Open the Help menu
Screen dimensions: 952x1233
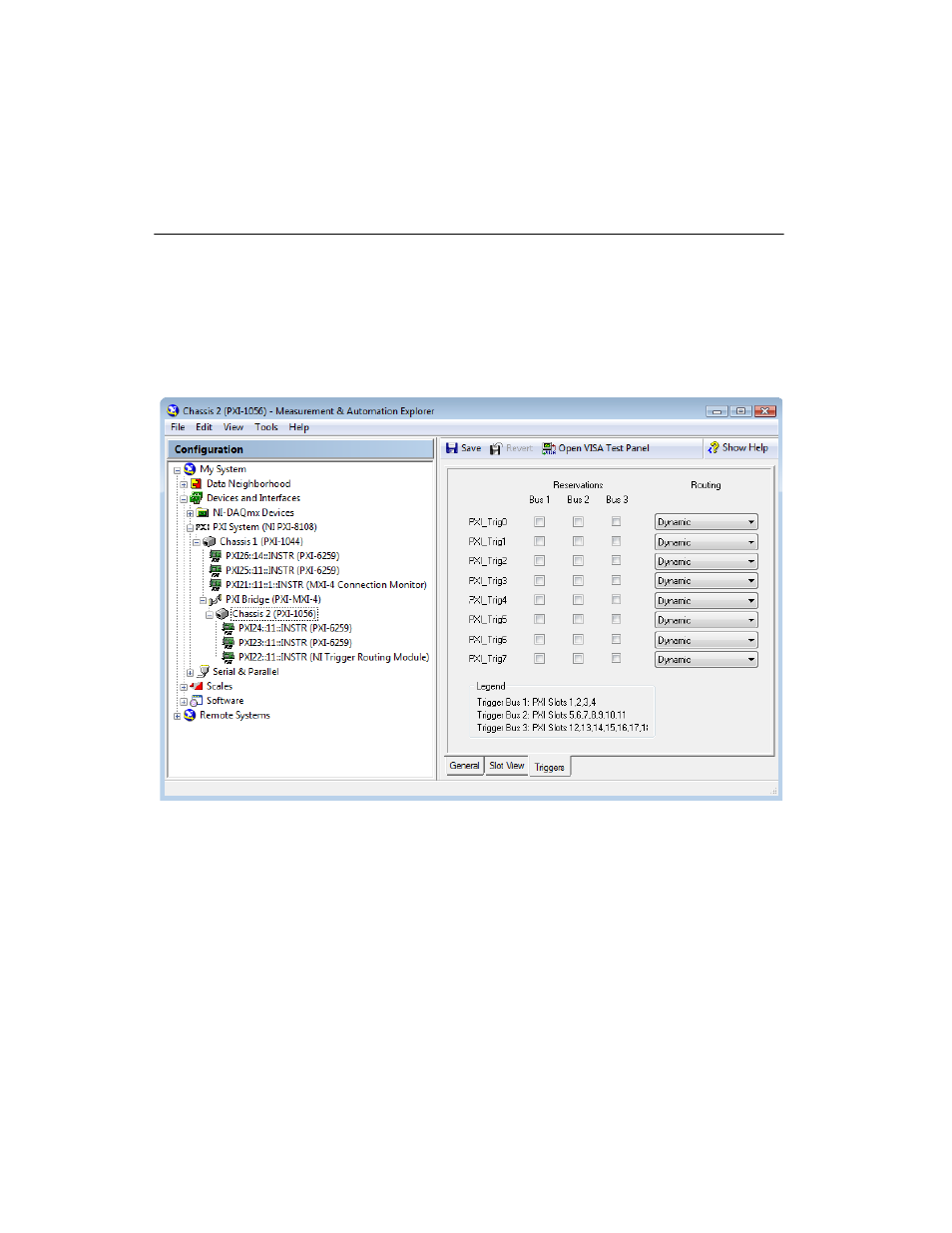coord(299,427)
